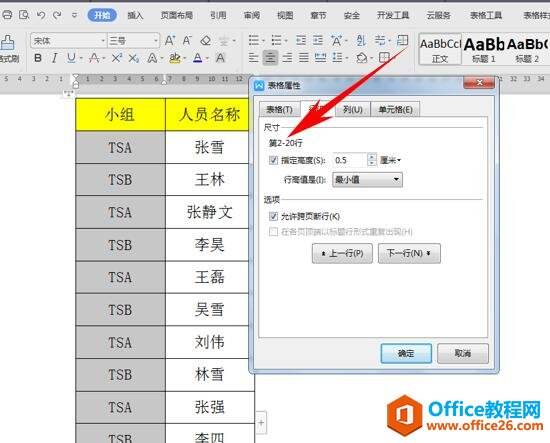
Task: Decrease font size with A- icon
Action: [187, 41]
